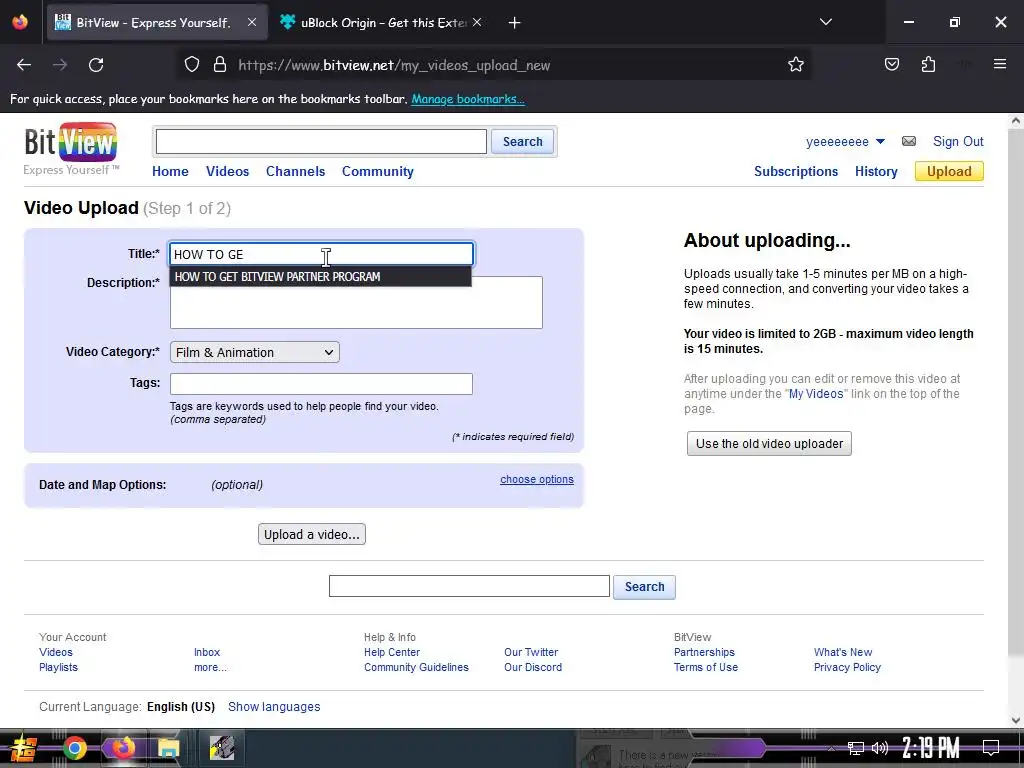The height and width of the screenshot is (768, 1024).
Task: Open the Privacy Policy link
Action: [847, 667]
